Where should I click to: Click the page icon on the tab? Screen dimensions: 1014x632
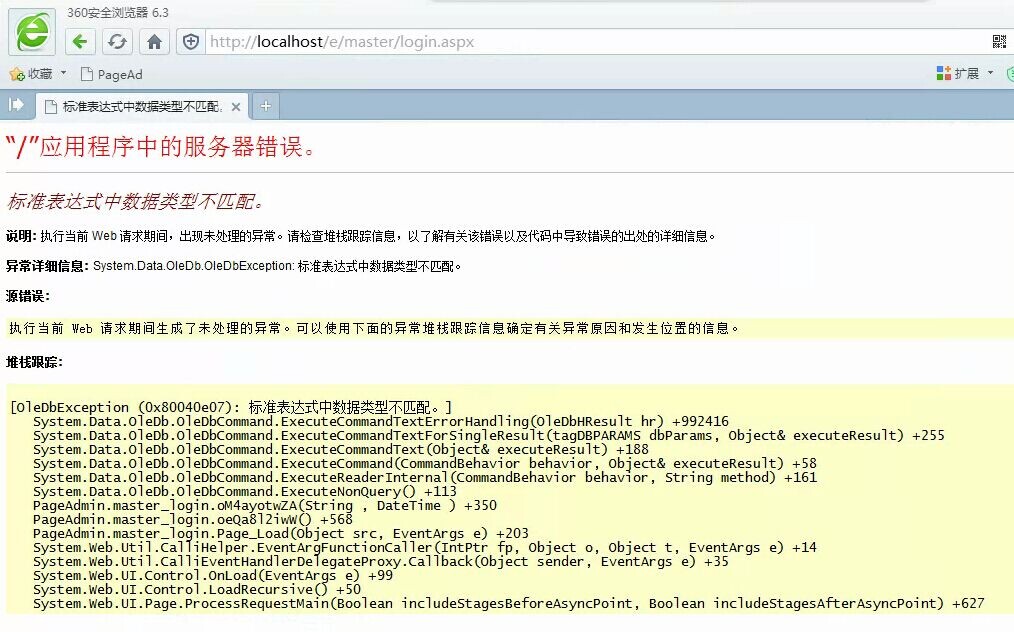[x=51, y=106]
